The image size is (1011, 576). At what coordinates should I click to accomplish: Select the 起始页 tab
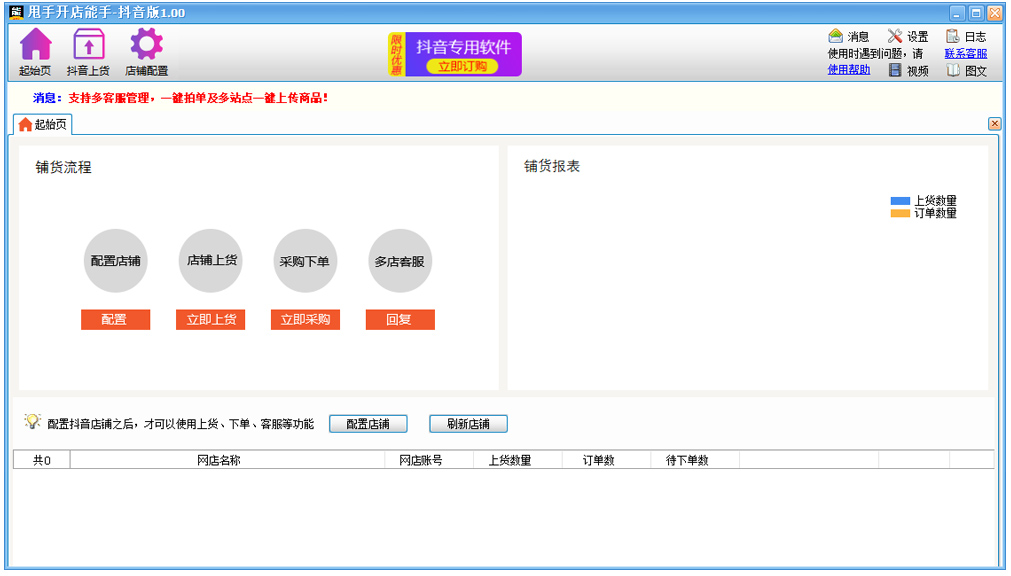(43, 124)
